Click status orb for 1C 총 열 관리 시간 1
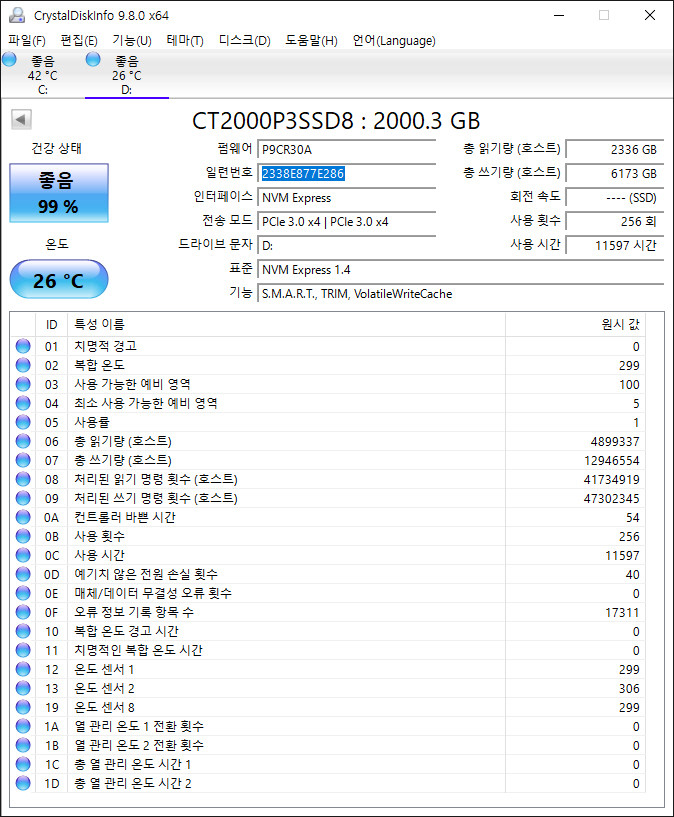The image size is (674, 817). tap(23, 764)
